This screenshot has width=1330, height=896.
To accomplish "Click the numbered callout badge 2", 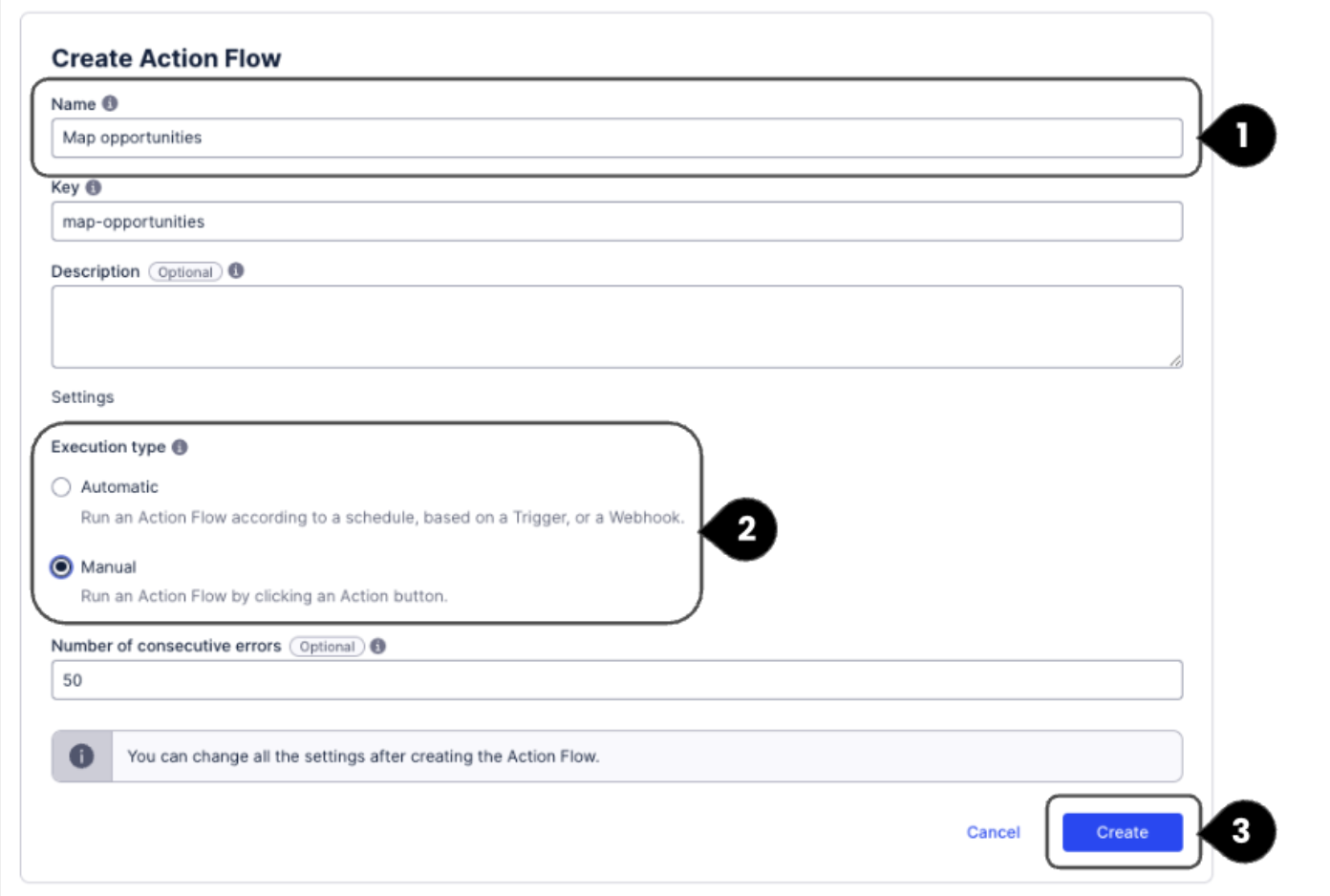I will click(x=746, y=529).
